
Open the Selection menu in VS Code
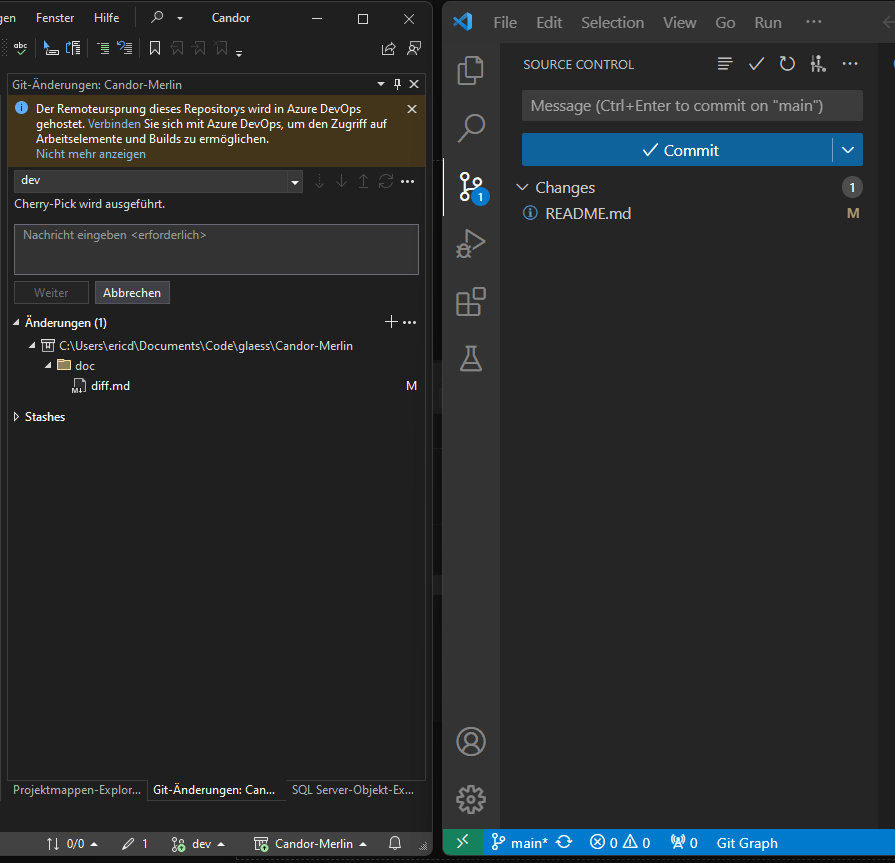612,22
